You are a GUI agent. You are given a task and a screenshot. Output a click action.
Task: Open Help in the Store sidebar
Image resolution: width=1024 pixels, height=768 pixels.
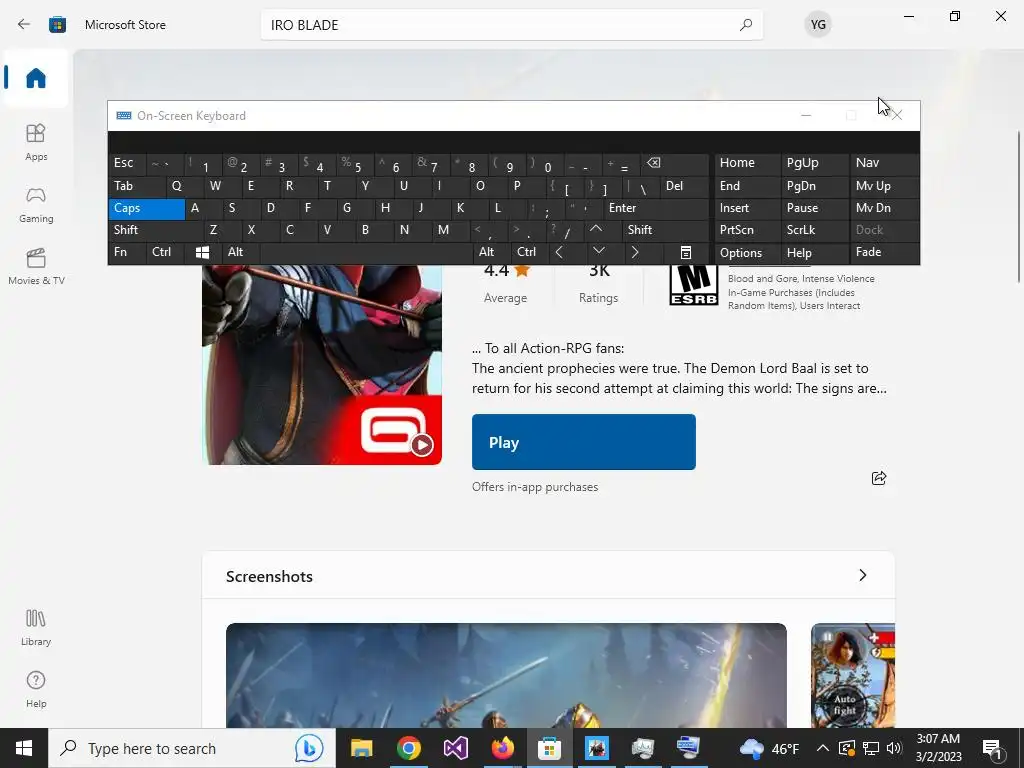36,689
